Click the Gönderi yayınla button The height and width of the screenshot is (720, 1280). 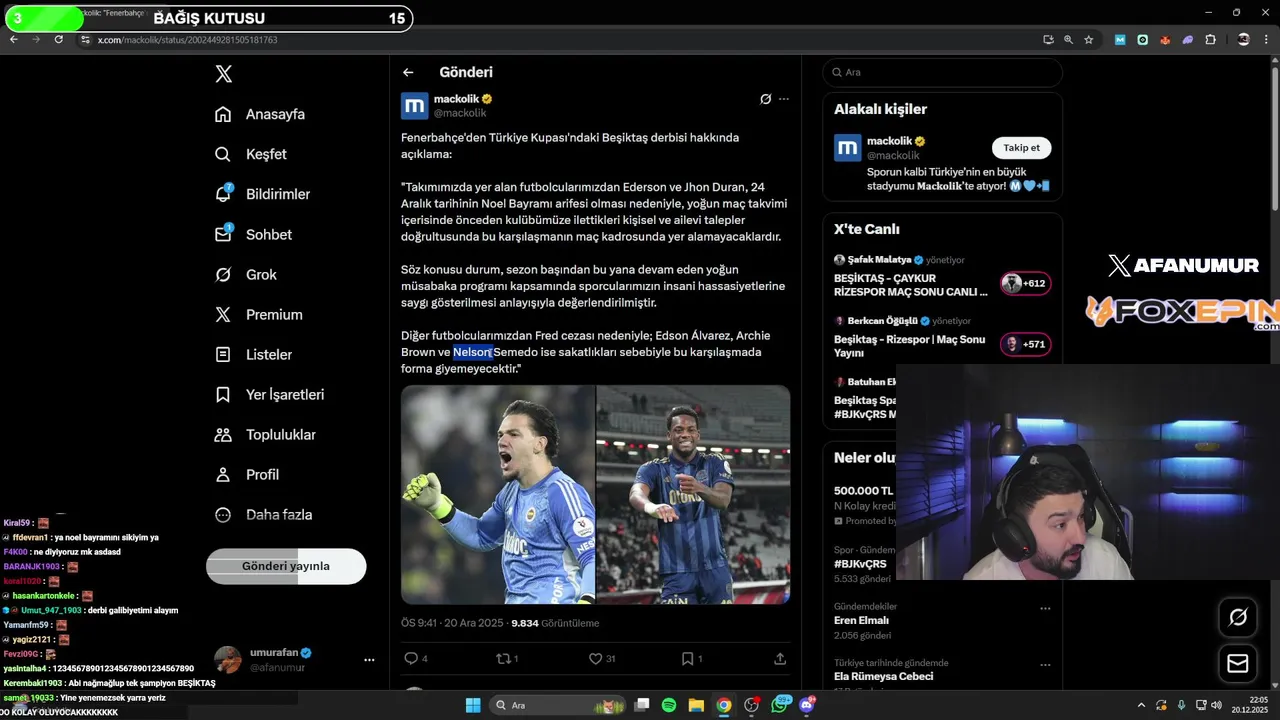286,566
